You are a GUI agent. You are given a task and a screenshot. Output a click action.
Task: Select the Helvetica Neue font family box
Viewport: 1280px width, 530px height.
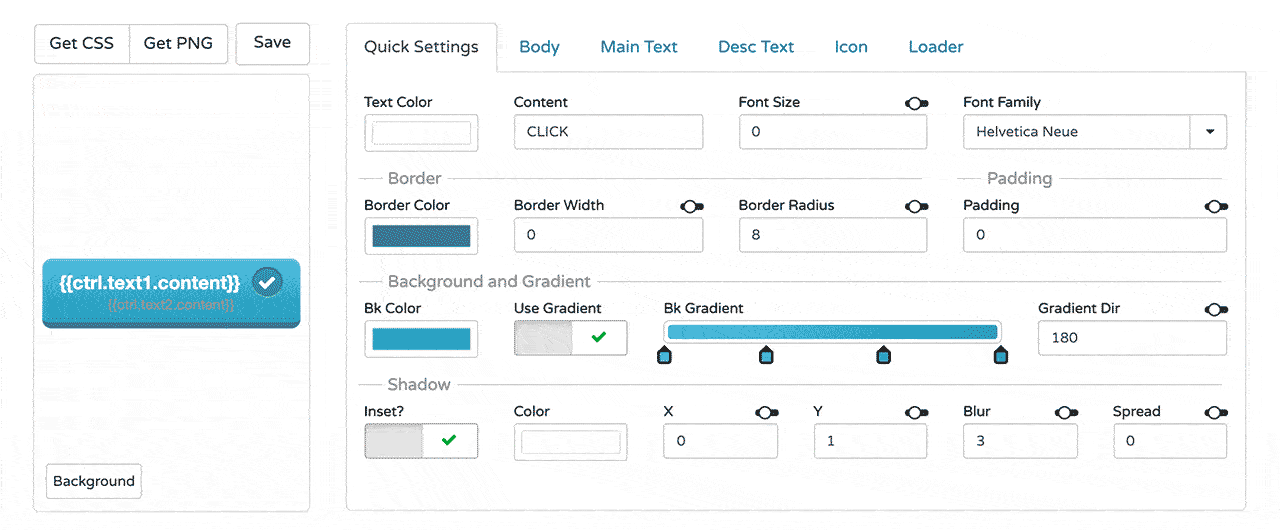tap(1076, 132)
